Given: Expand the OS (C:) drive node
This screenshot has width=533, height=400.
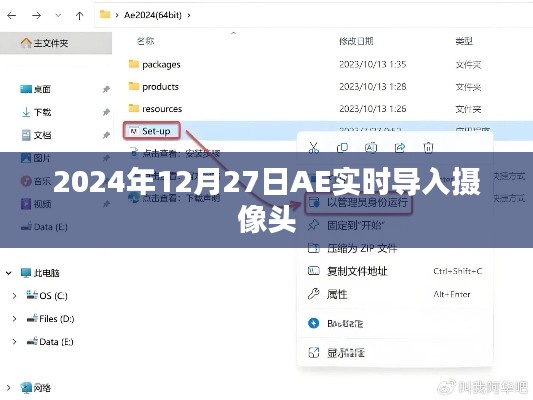Looking at the screenshot, I should (x=14, y=296).
